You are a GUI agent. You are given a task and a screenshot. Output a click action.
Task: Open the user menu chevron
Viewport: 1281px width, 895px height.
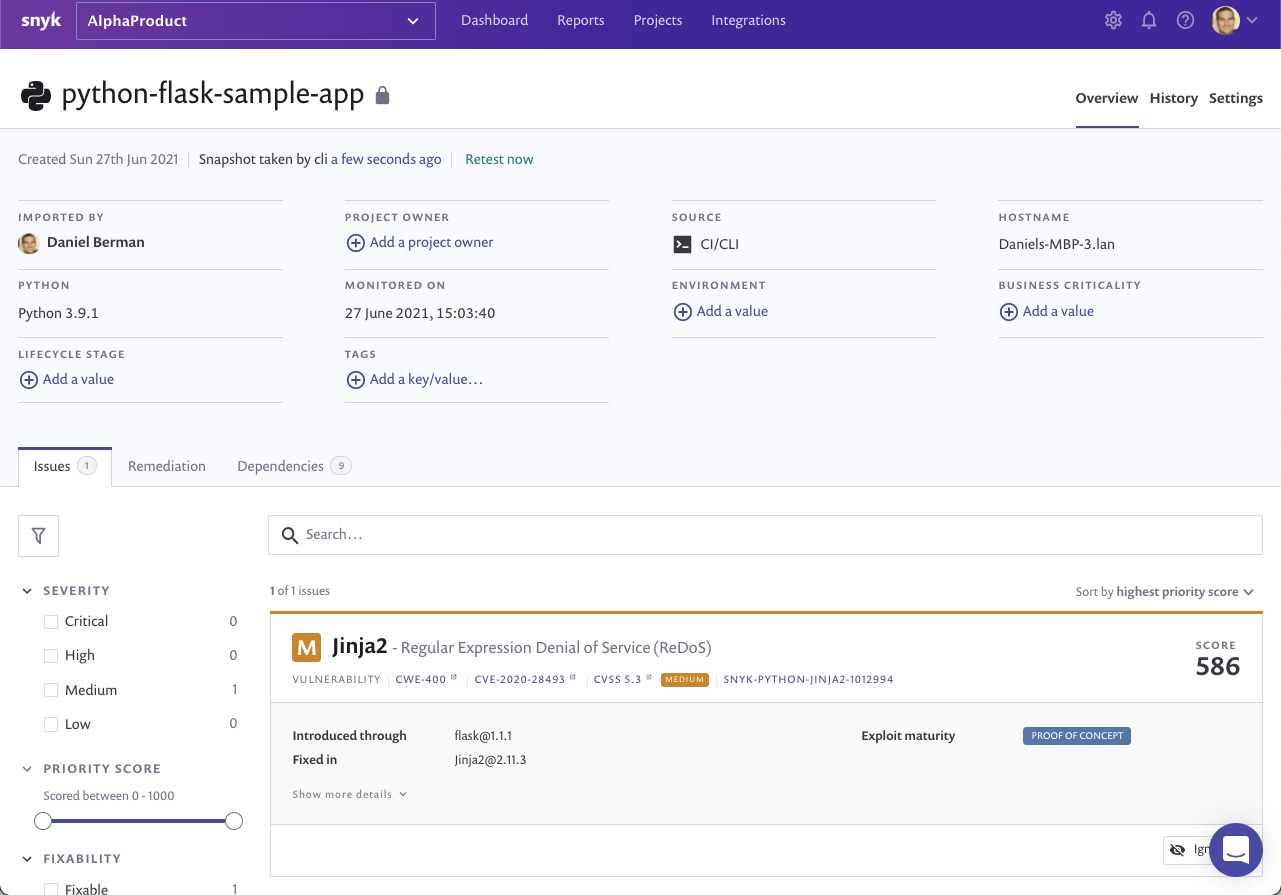(x=1252, y=20)
